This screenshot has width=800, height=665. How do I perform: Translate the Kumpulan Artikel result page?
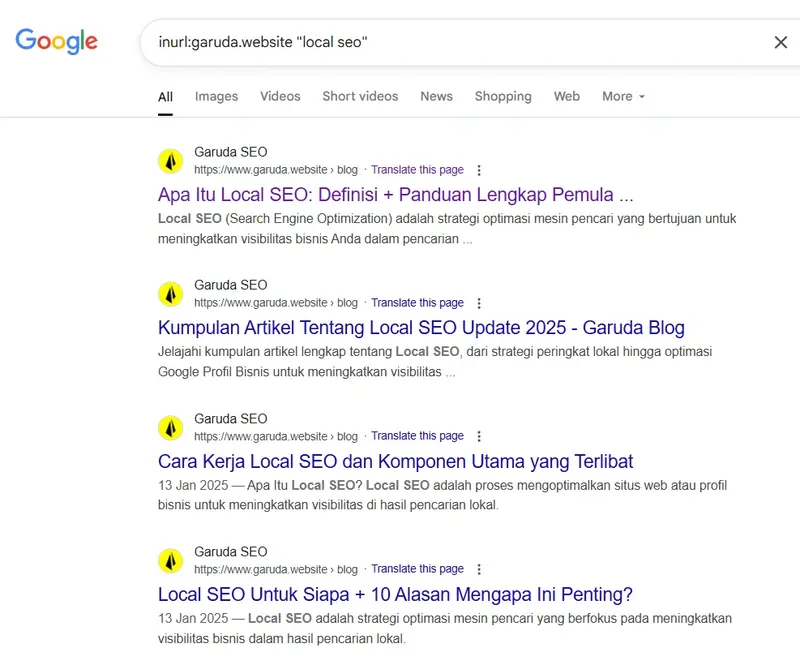click(417, 303)
